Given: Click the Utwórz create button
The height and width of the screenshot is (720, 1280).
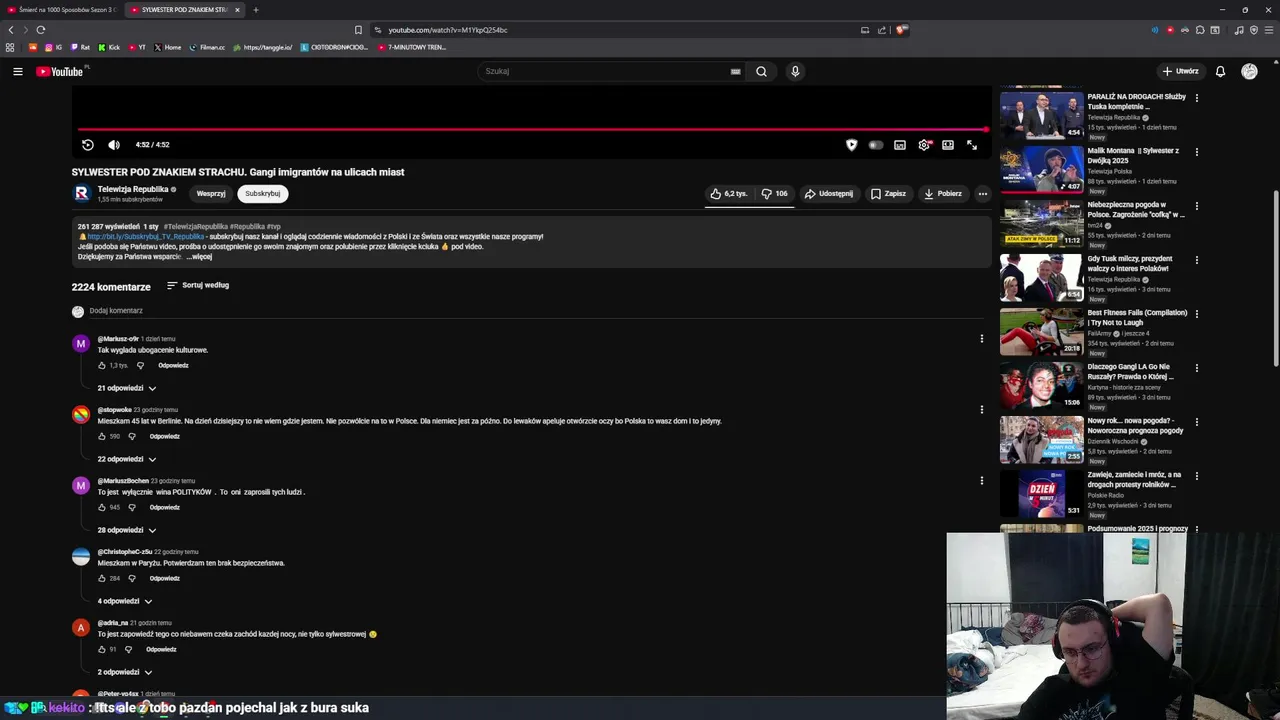Looking at the screenshot, I should click(x=1181, y=71).
